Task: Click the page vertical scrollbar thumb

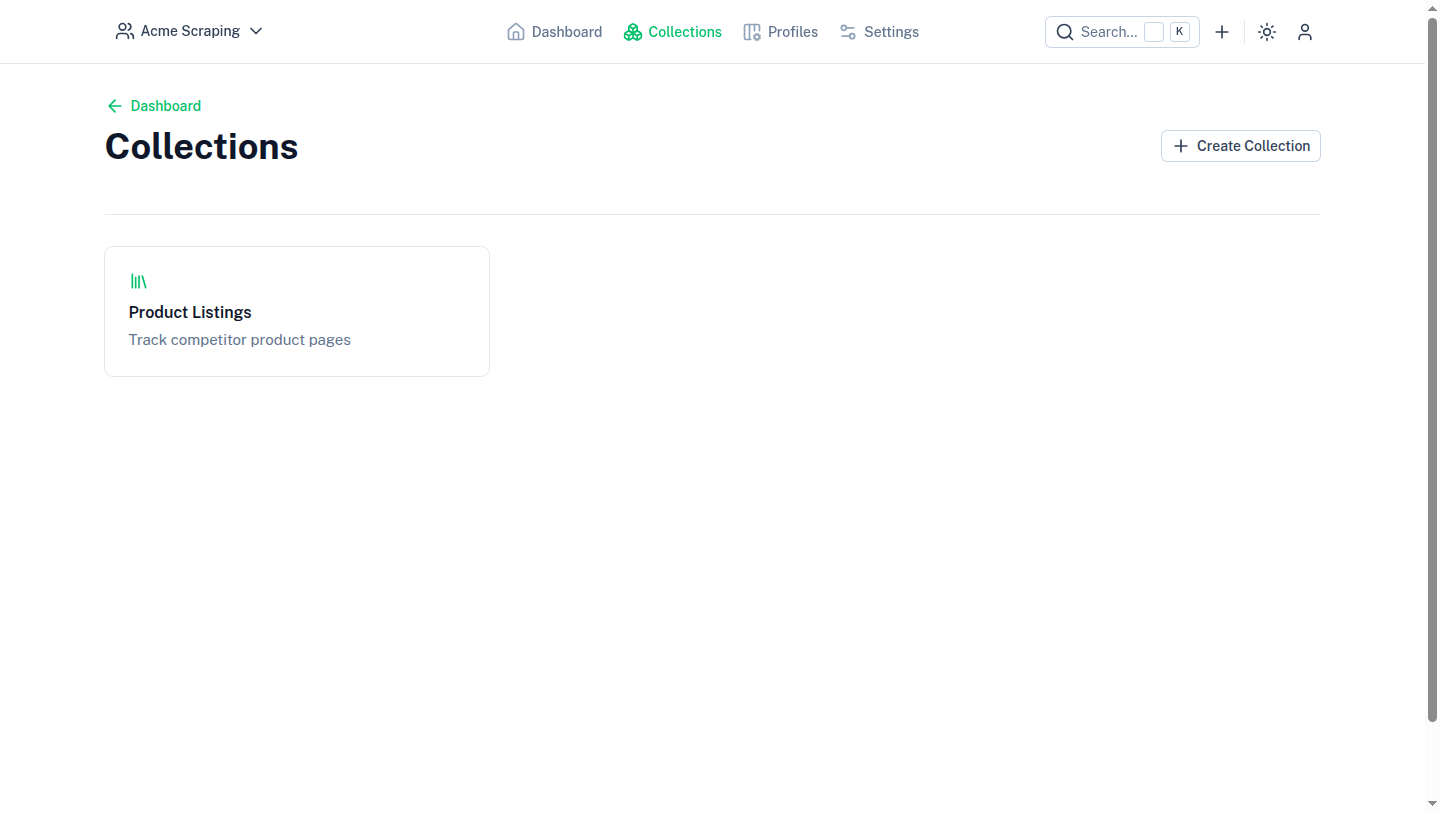Action: click(x=1432, y=370)
